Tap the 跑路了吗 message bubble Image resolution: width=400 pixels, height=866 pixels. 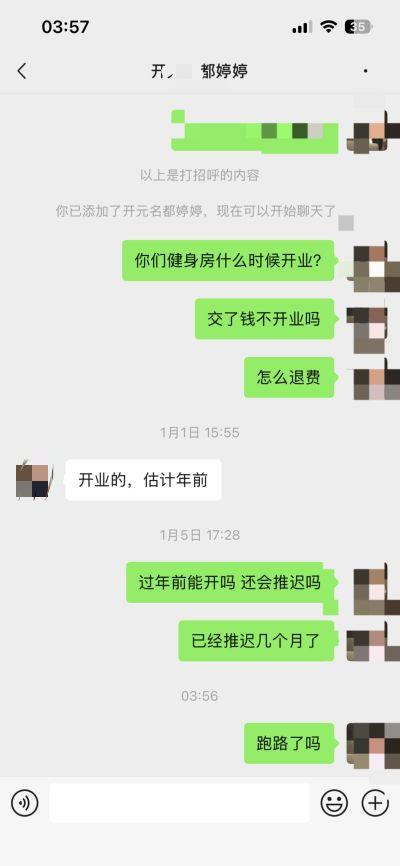coord(289,743)
